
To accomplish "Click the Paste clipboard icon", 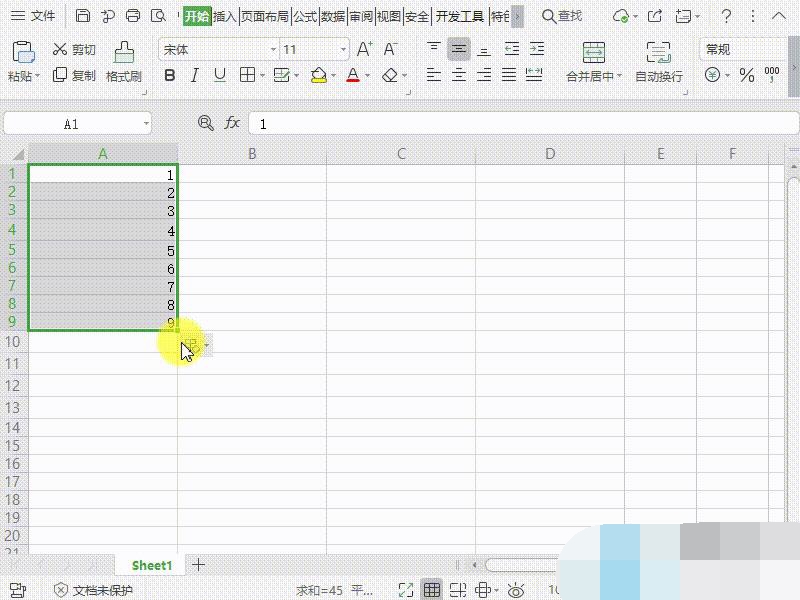I will click(x=23, y=53).
